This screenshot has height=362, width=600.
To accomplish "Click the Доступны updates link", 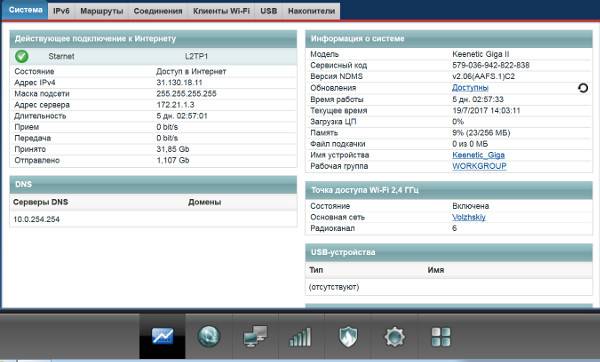I will pyautogui.click(x=470, y=88).
